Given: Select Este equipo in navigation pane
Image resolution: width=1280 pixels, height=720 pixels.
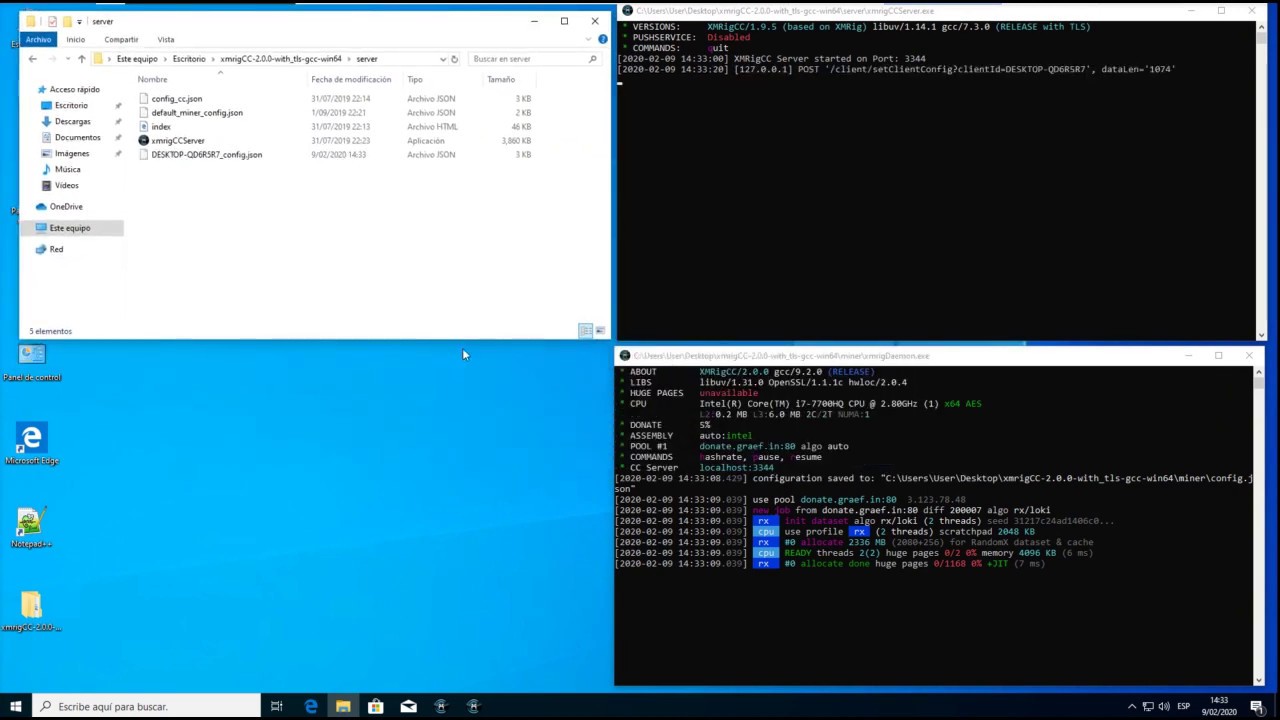Looking at the screenshot, I should pyautogui.click(x=70, y=228).
